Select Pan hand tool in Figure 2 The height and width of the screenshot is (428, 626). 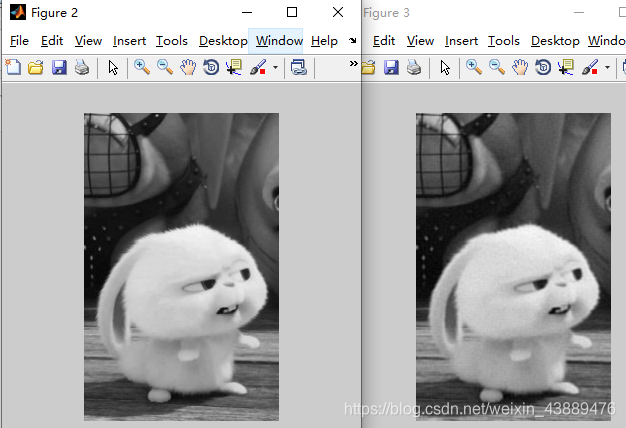point(188,67)
